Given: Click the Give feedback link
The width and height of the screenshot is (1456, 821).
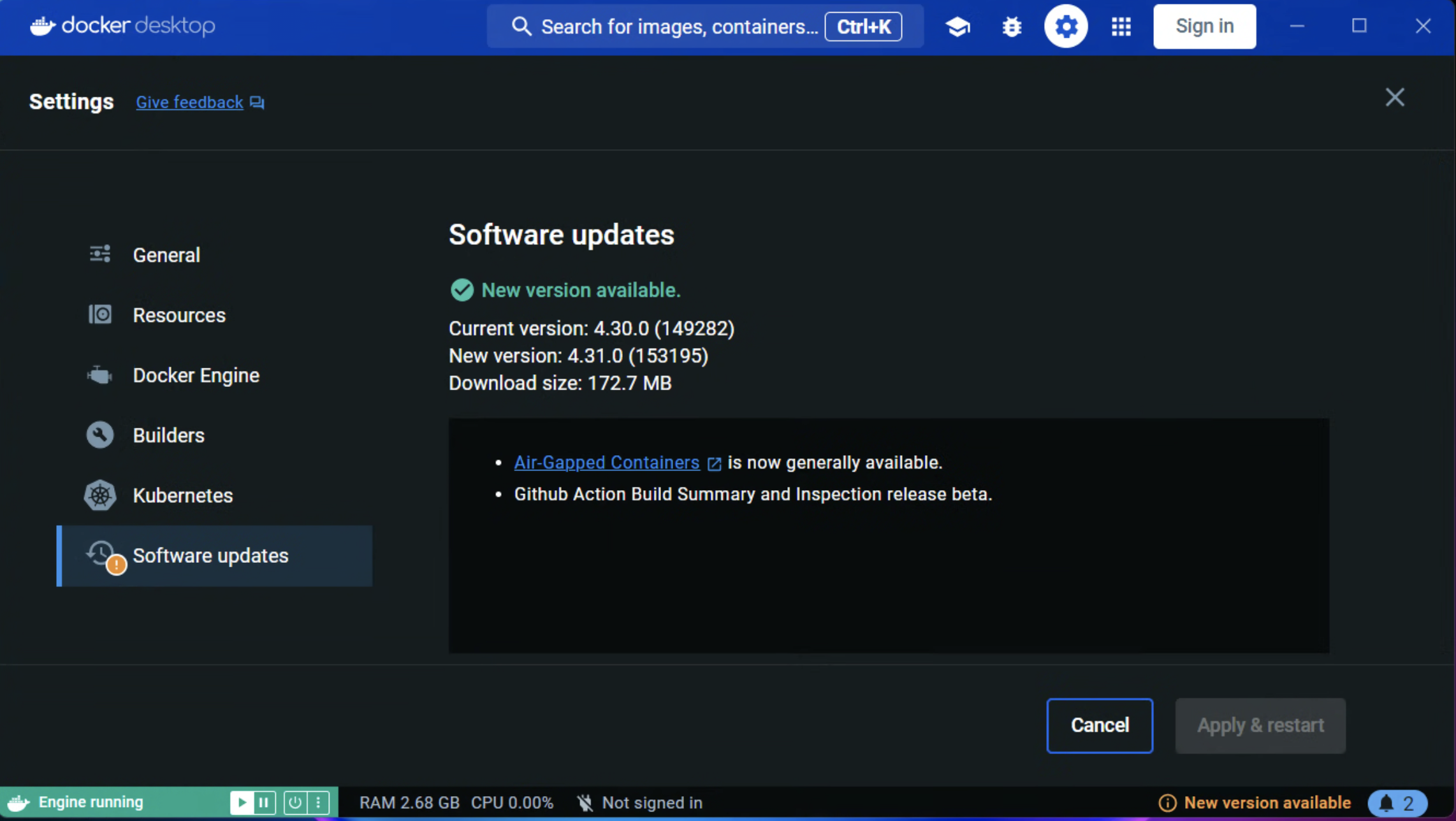Looking at the screenshot, I should click(189, 103).
